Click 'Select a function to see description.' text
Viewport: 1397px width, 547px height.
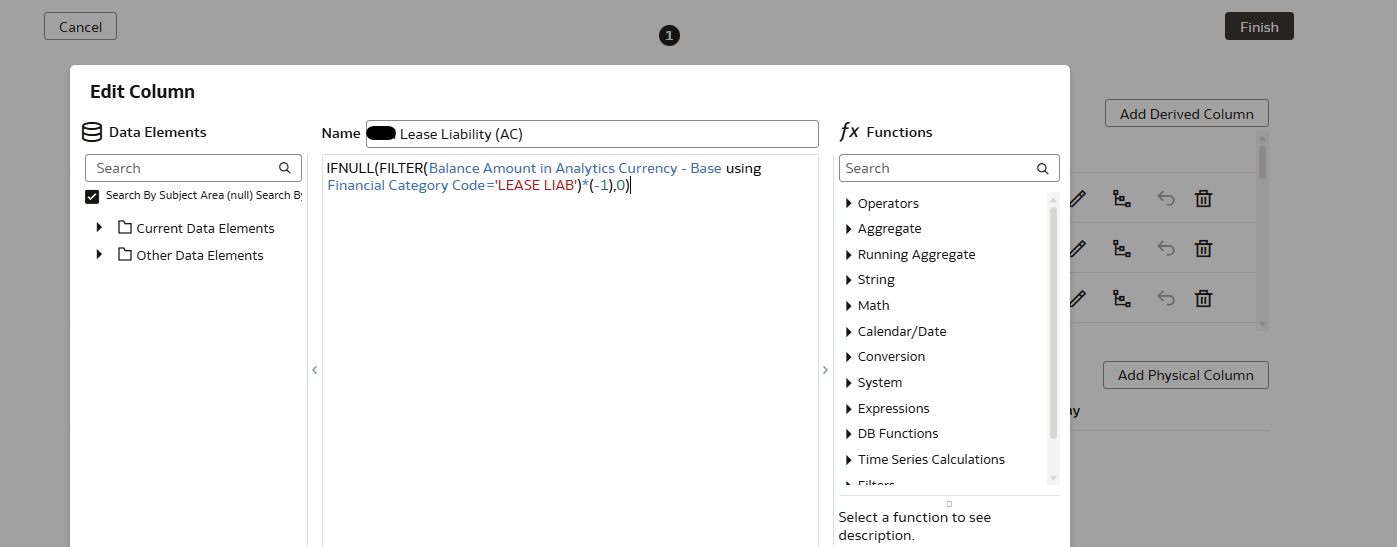(915, 526)
